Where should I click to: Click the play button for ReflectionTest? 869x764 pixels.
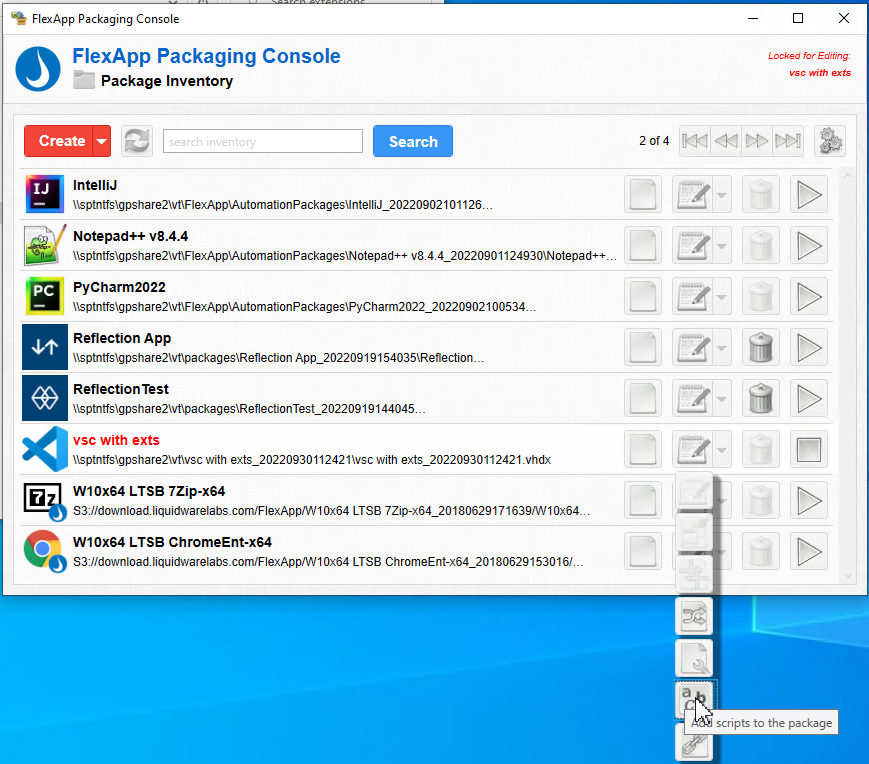pyautogui.click(x=809, y=398)
